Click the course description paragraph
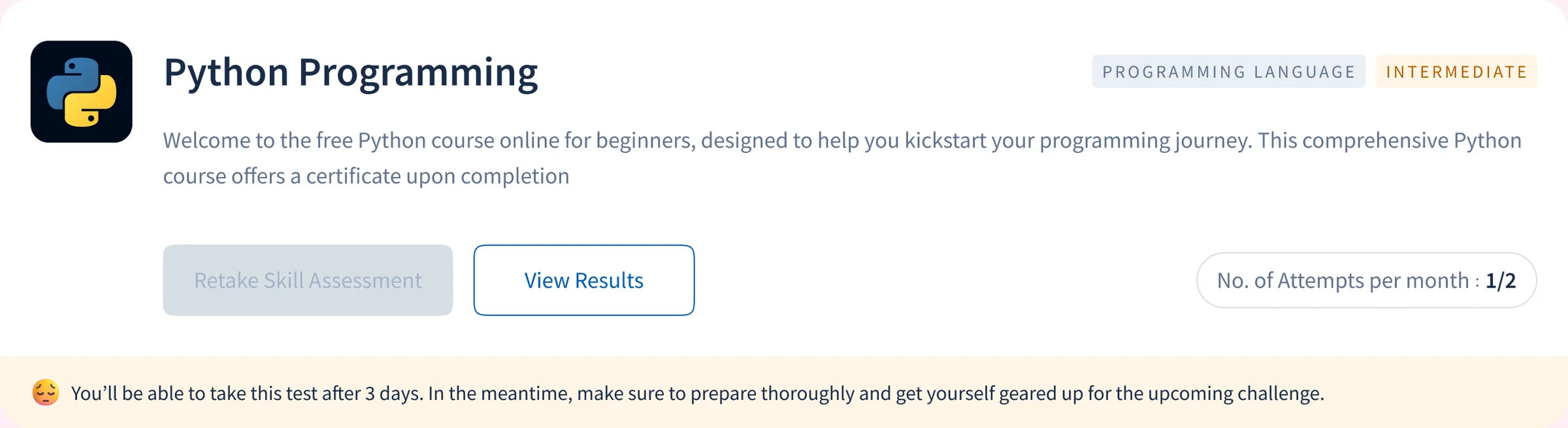1568x428 pixels. [842, 158]
